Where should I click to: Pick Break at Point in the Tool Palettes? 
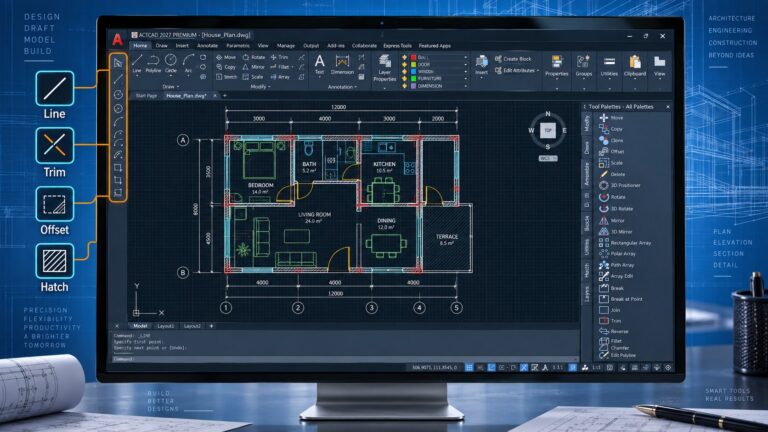pos(621,299)
